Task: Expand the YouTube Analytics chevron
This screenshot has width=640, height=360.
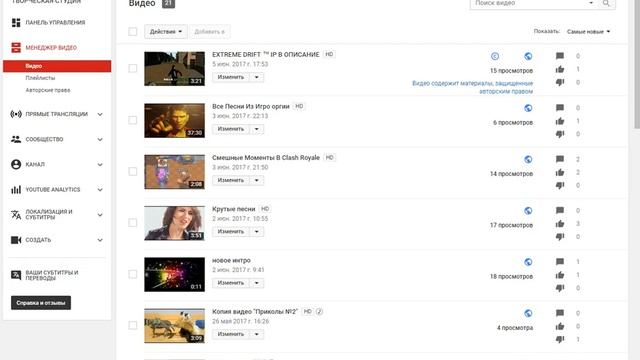Action: tap(100, 190)
